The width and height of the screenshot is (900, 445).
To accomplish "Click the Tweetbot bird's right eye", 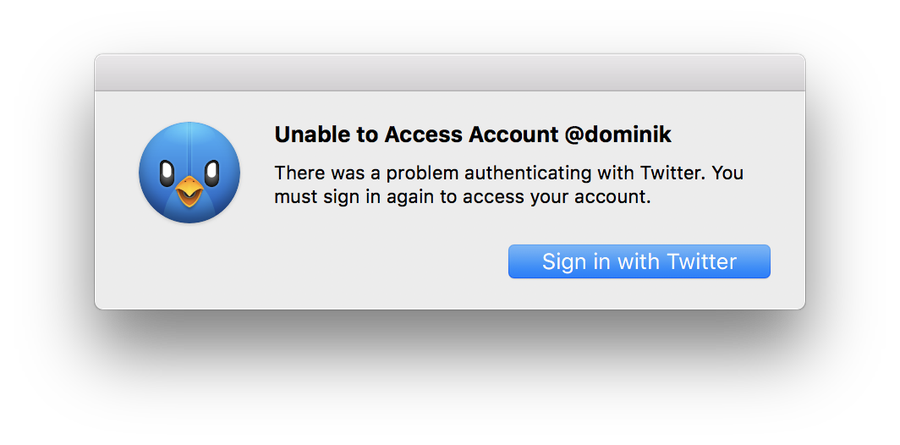I will [211, 168].
